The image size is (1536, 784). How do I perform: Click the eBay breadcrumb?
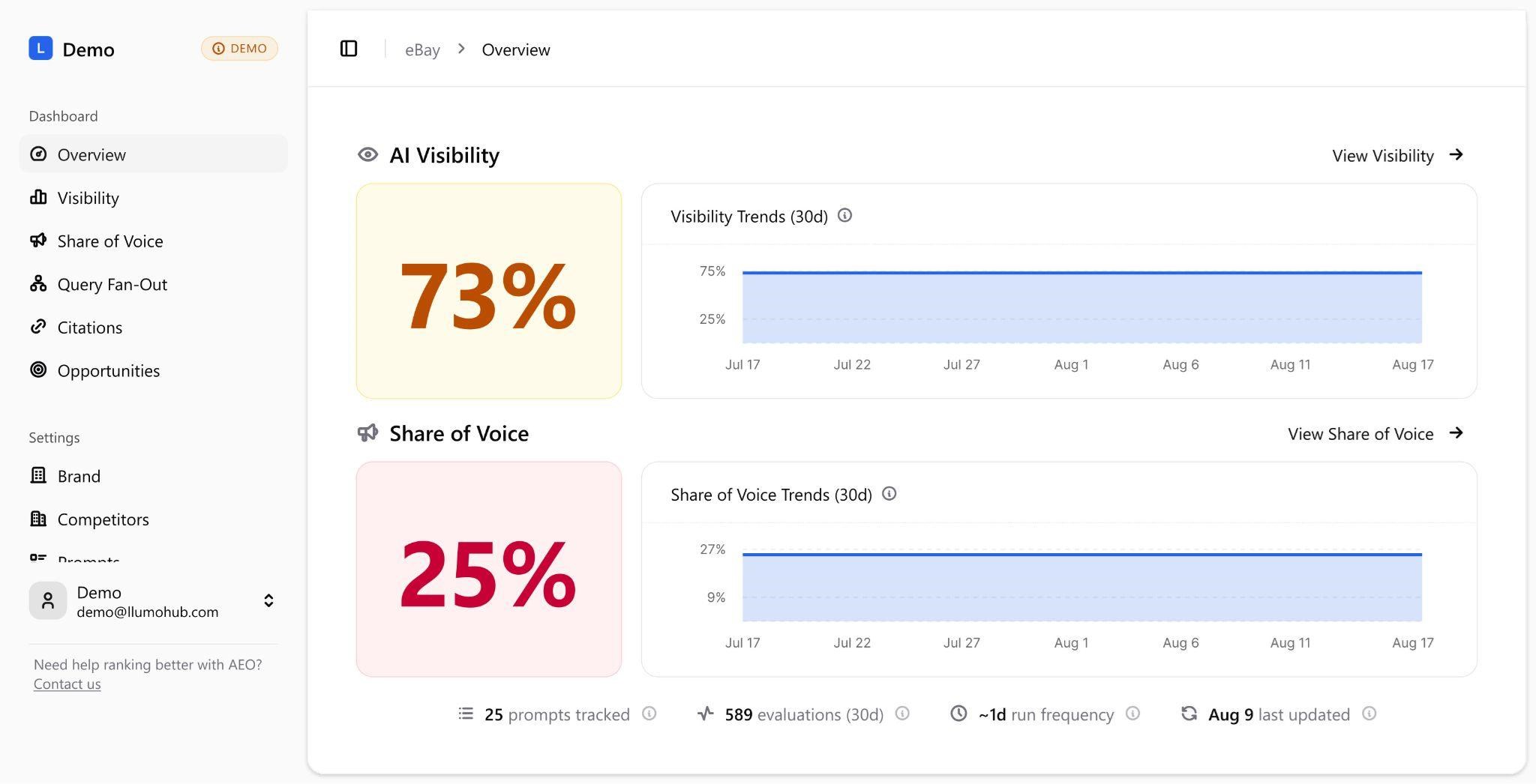coord(422,49)
